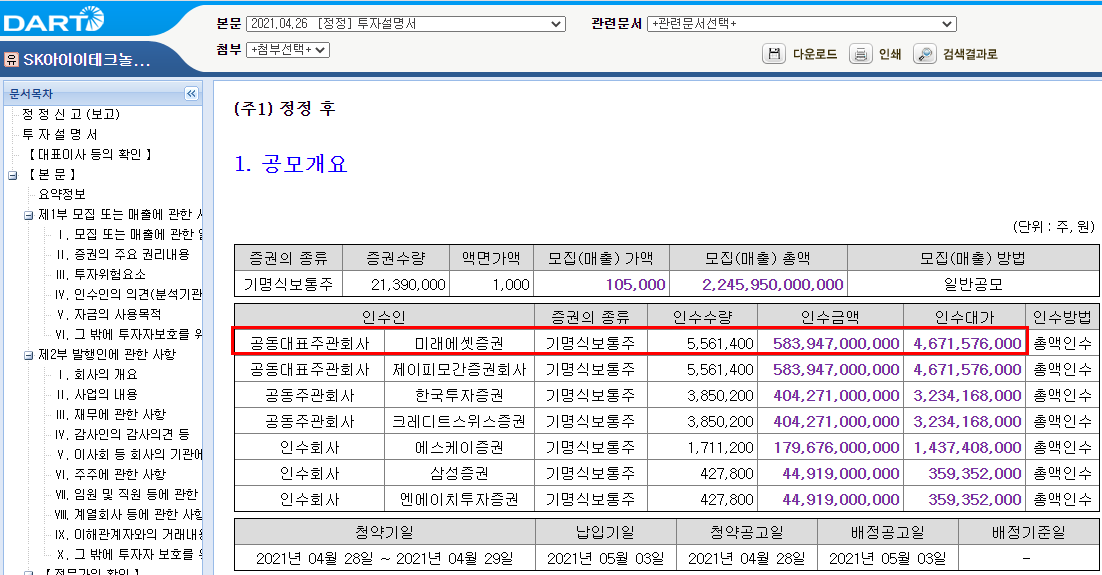Image resolution: width=1102 pixels, height=575 pixels.
Task: Open VIII. 계열회사 등에 관한 사항
Action: (x=129, y=514)
